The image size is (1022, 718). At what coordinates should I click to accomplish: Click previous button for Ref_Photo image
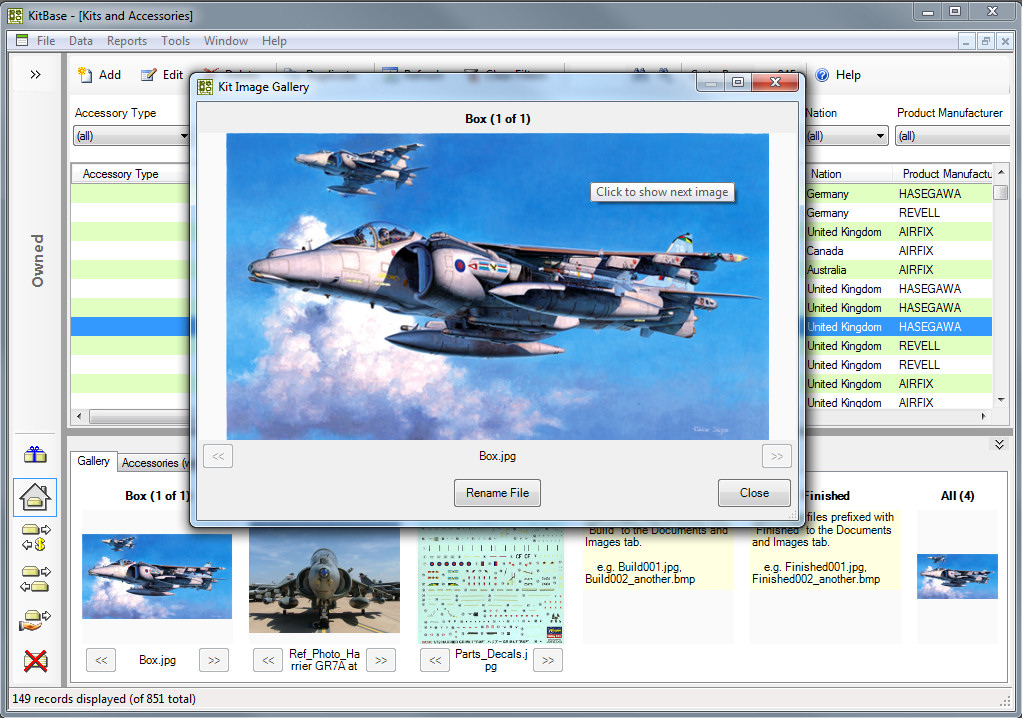tap(268, 660)
